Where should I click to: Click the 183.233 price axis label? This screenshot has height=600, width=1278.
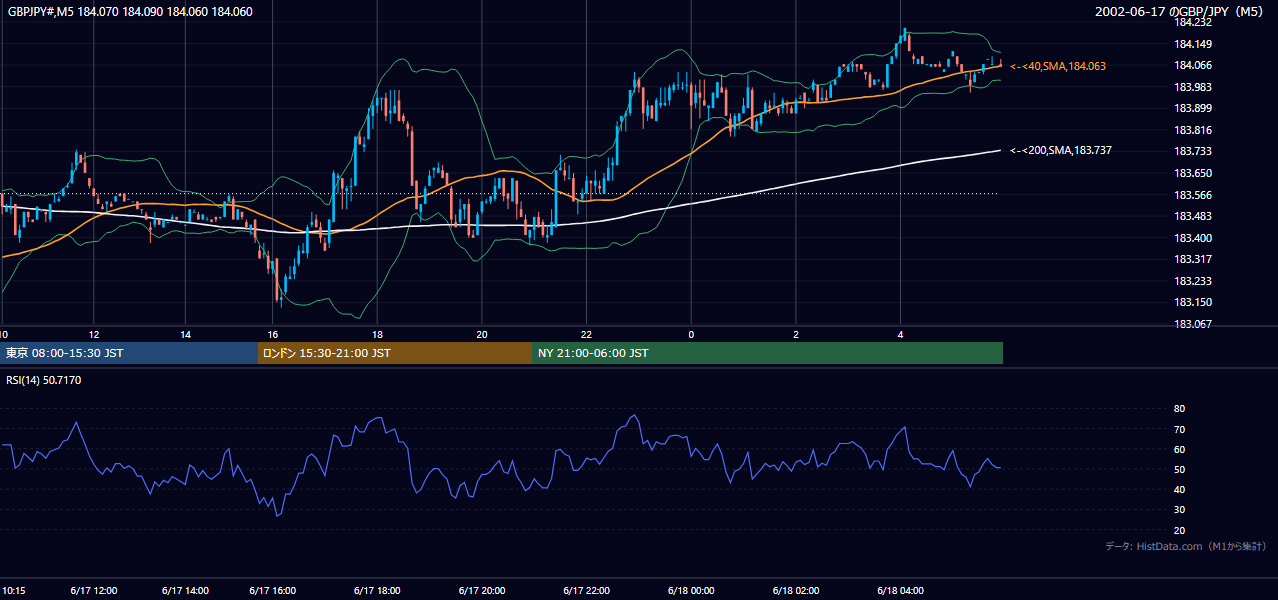(x=1193, y=281)
